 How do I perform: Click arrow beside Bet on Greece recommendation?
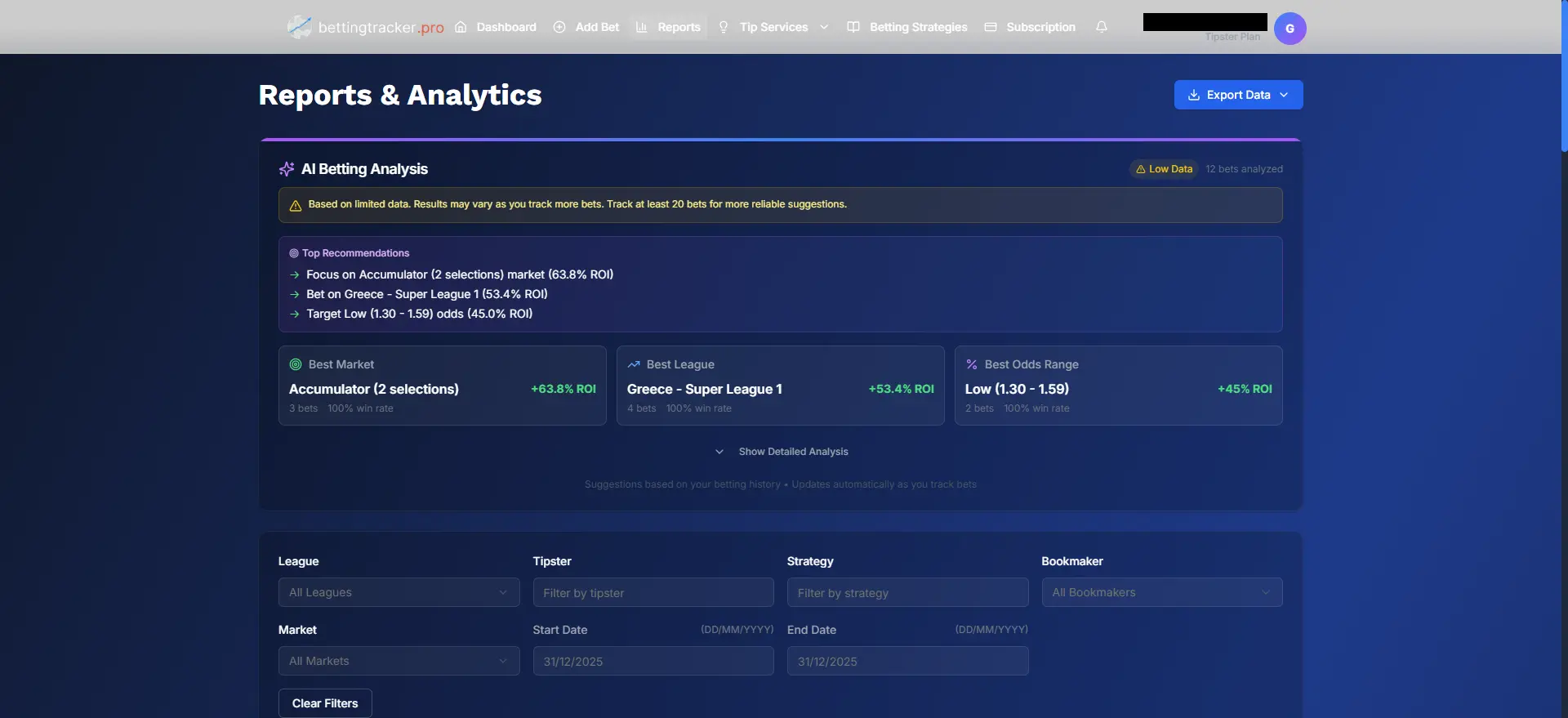click(295, 295)
